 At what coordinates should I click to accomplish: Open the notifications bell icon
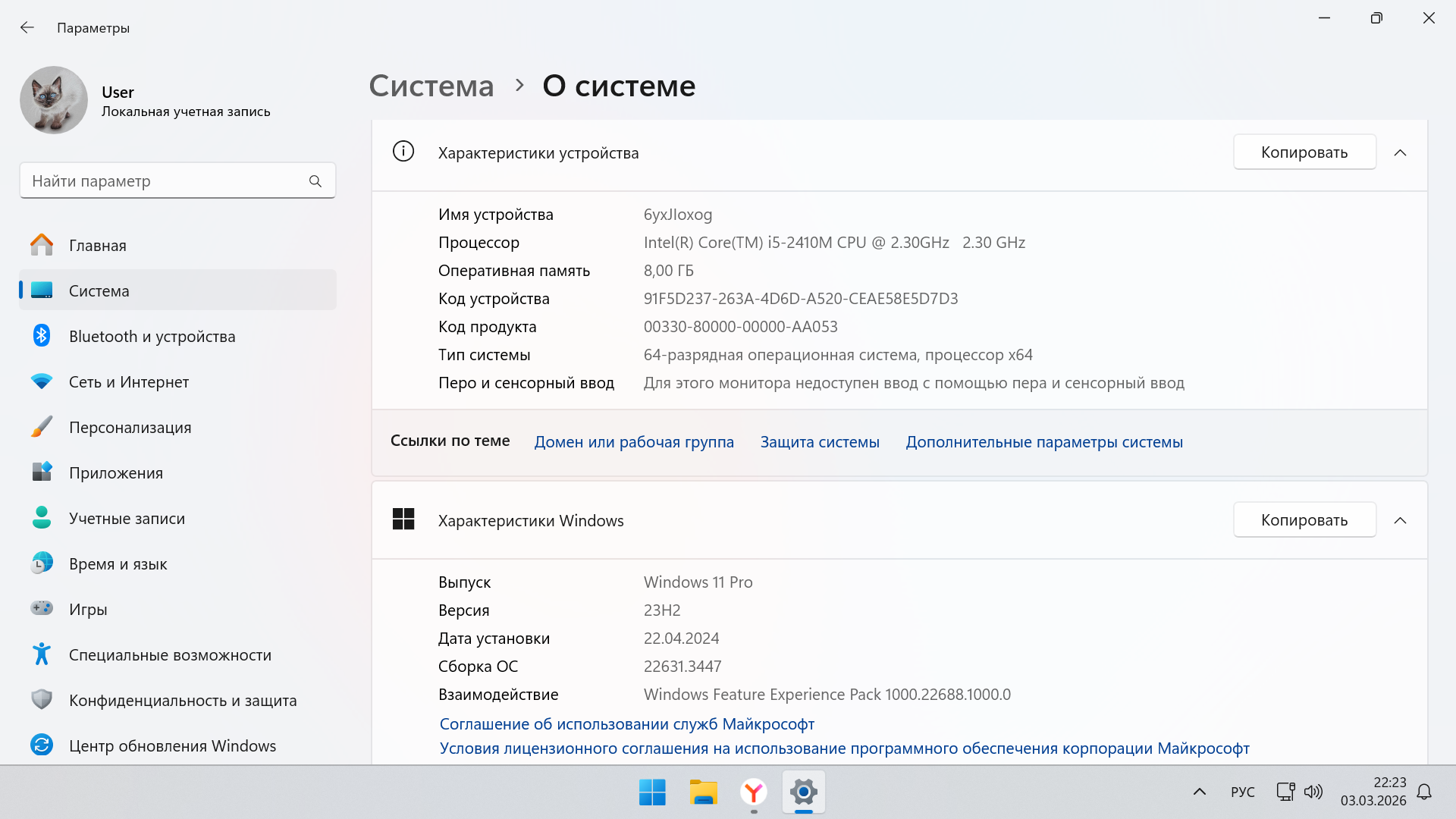(x=1424, y=792)
